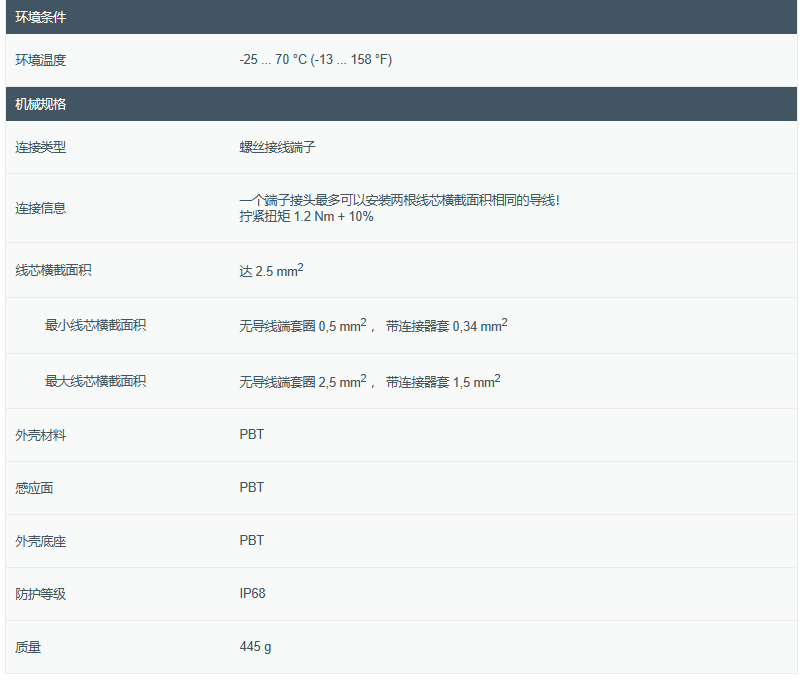The height and width of the screenshot is (681, 804).
Task: Select the indented 最小线芯横截面积 label
Action: tap(95, 325)
